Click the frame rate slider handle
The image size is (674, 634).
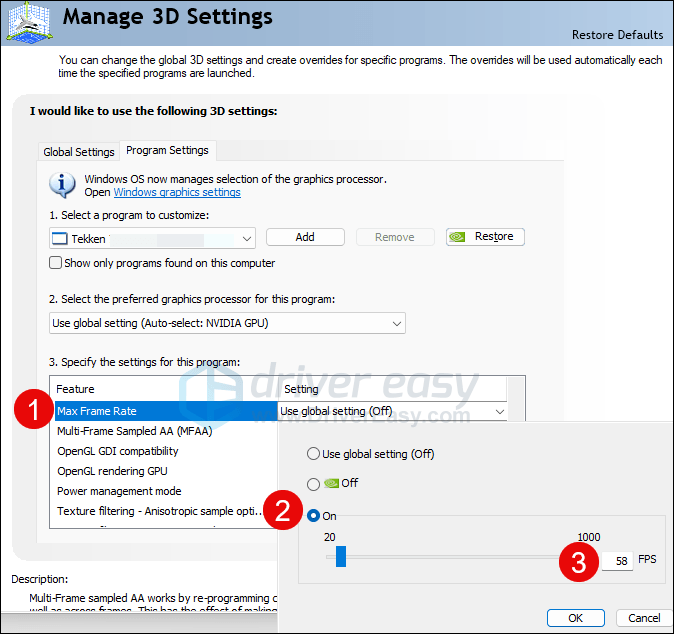pyautogui.click(x=340, y=556)
